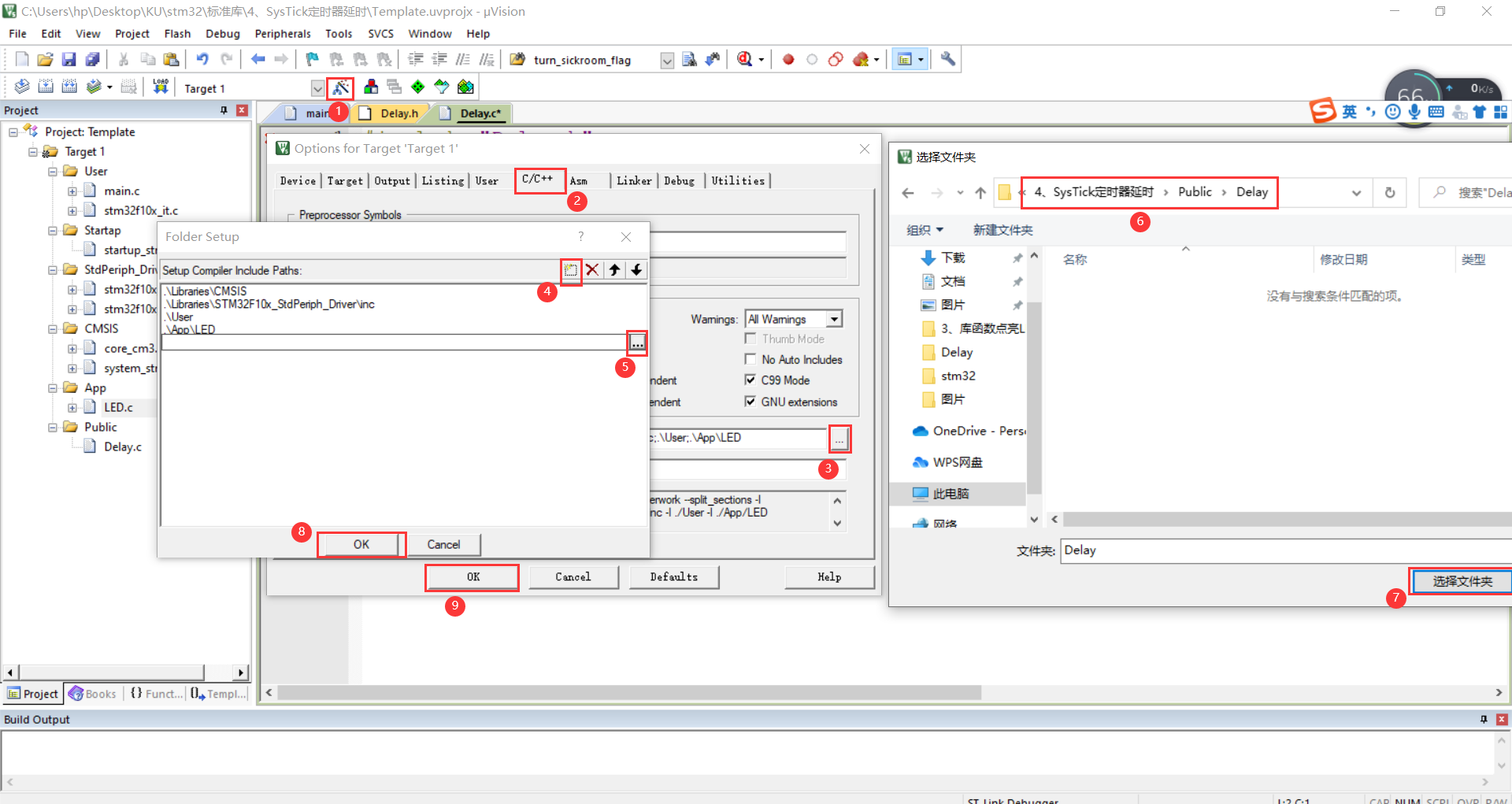Image resolution: width=1512 pixels, height=804 pixels.
Task: Collapse the Public group in project tree
Action: pos(53,427)
